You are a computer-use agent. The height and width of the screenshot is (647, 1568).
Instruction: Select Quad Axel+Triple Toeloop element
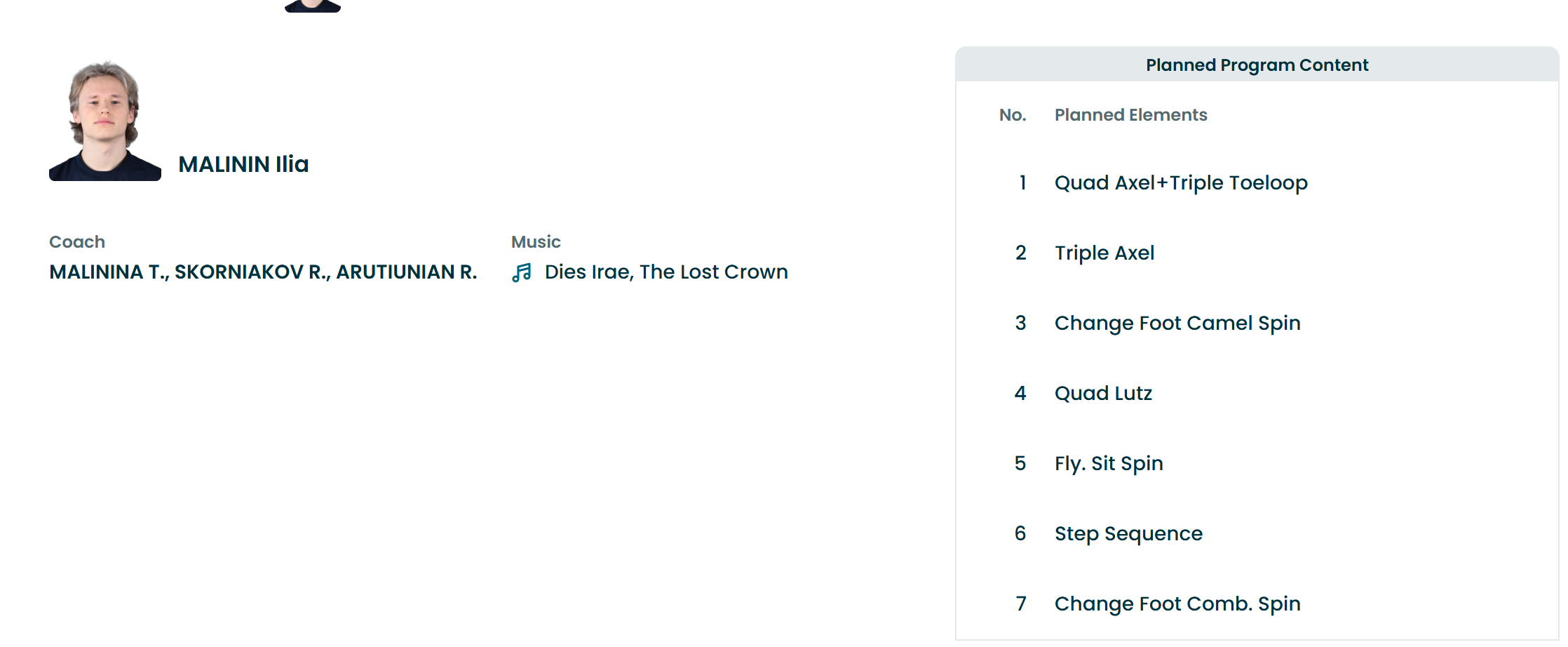[x=1181, y=183]
